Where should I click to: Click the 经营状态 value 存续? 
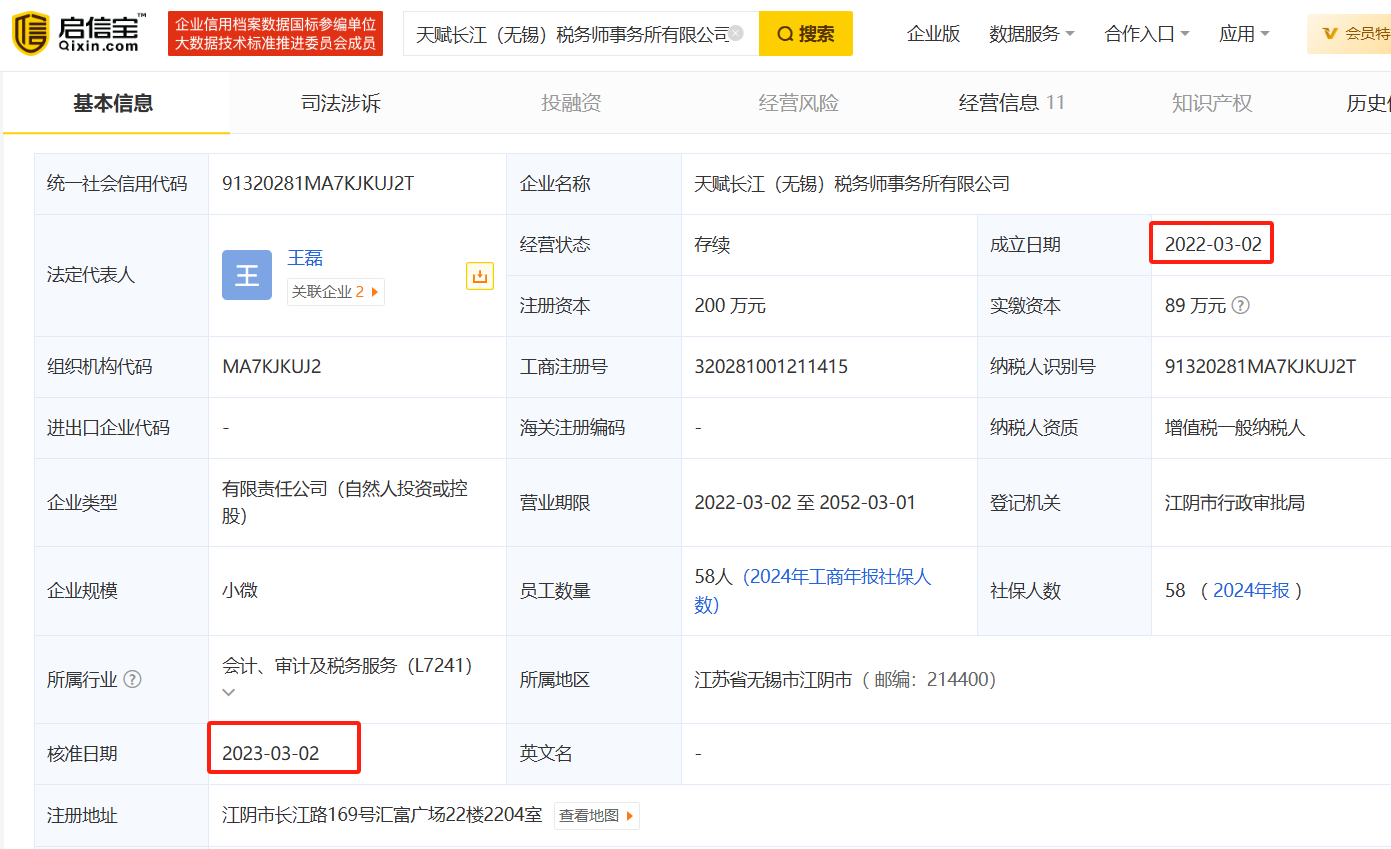[x=713, y=245]
